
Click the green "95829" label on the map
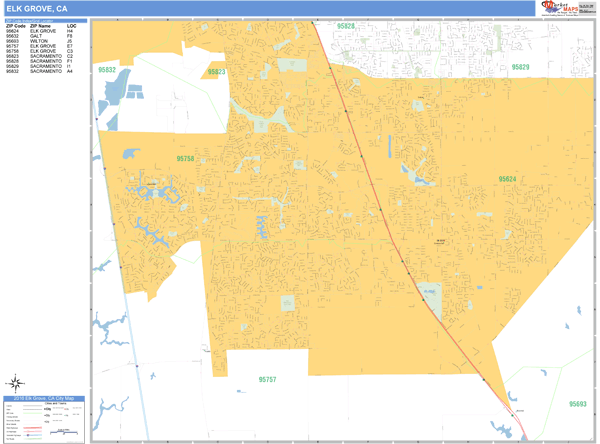[x=520, y=67]
